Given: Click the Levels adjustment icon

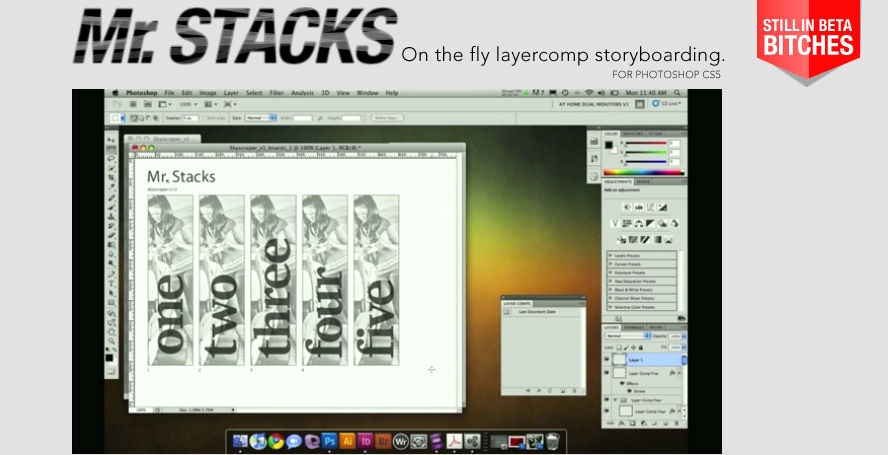Looking at the screenshot, I should pyautogui.click(x=638, y=207).
